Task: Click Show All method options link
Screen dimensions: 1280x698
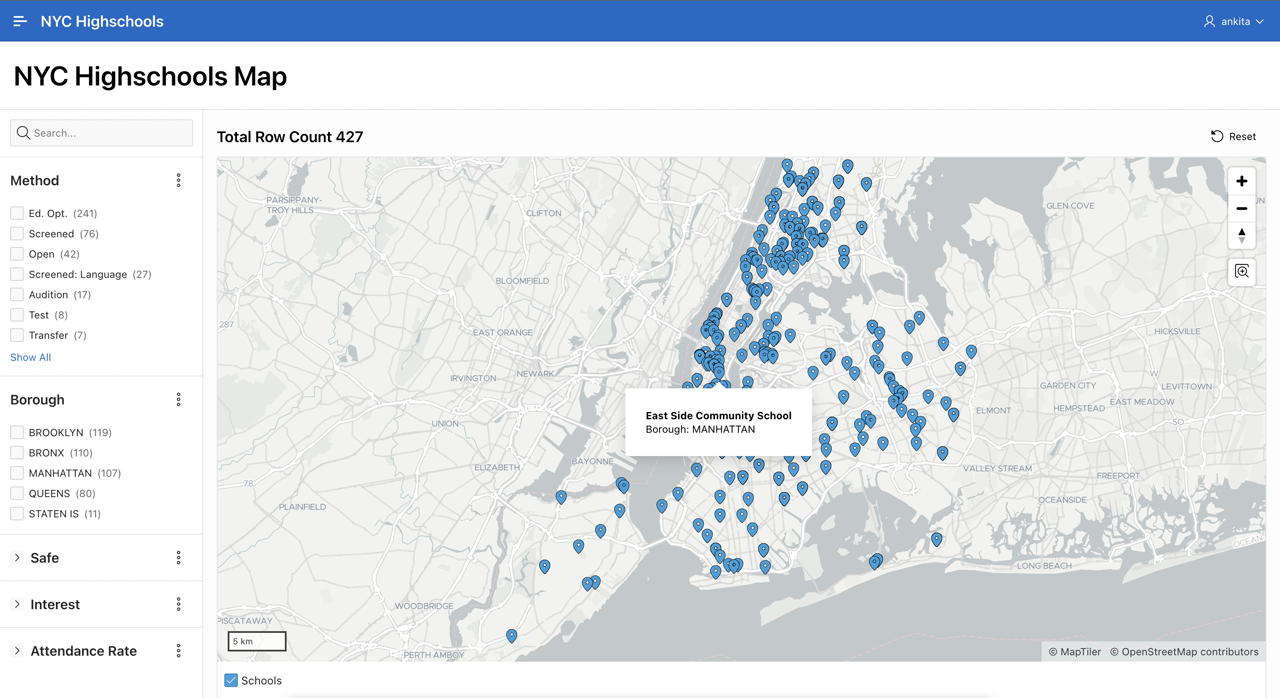Action: (30, 357)
